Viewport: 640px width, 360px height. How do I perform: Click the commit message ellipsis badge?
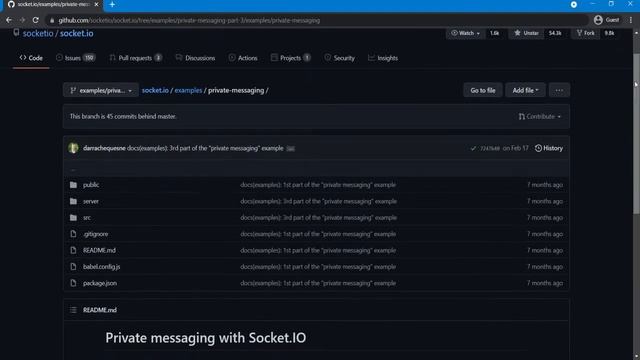point(290,149)
